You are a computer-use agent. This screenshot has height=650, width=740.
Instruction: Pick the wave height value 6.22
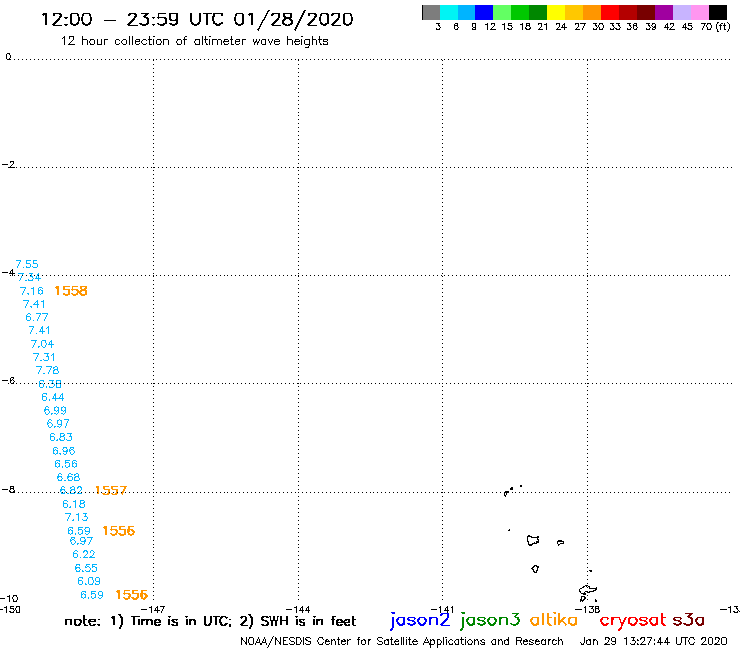pyautogui.click(x=84, y=554)
